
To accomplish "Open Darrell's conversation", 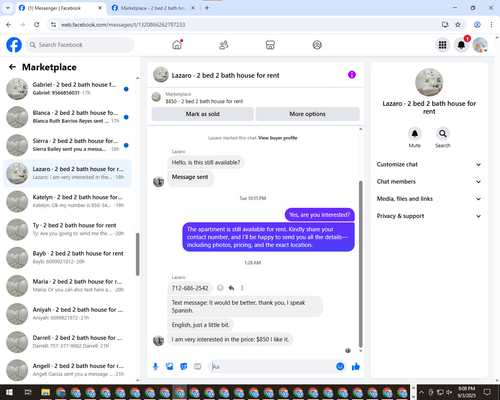I will pos(68,342).
